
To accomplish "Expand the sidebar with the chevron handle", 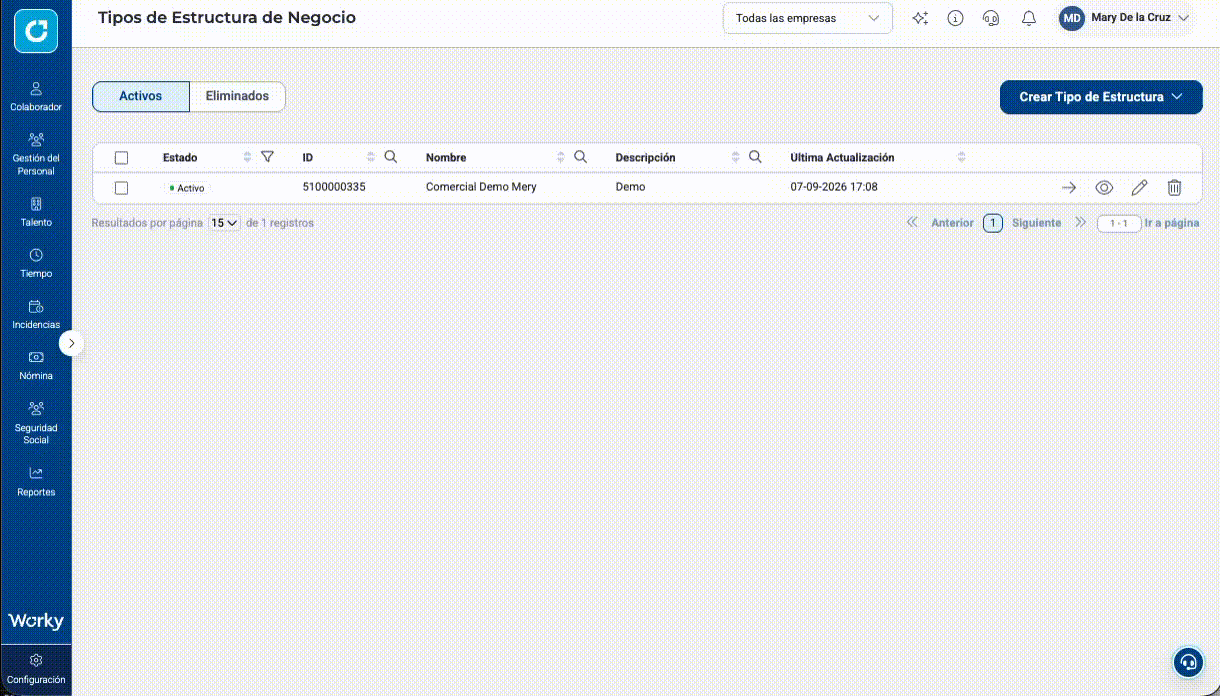I will point(71,343).
